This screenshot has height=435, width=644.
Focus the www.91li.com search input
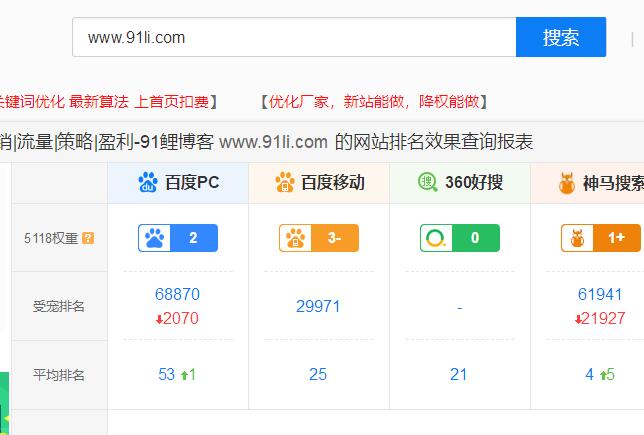tap(294, 37)
